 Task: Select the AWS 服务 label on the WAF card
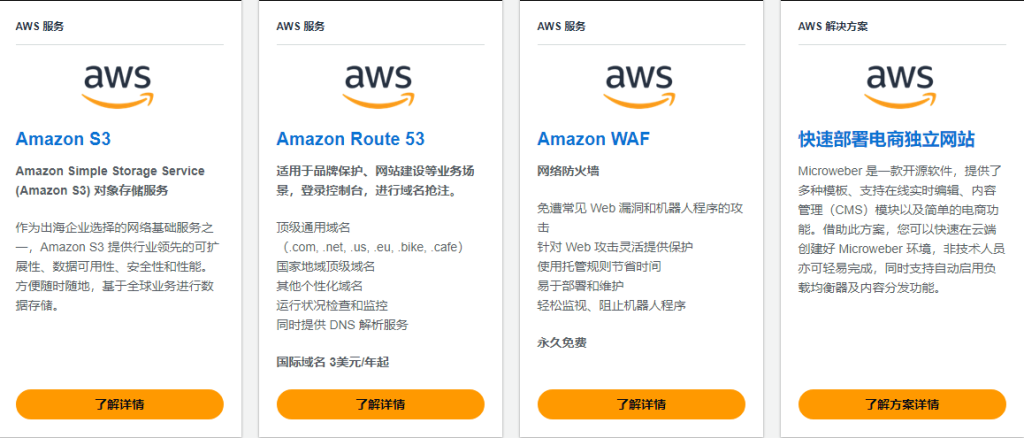562,27
